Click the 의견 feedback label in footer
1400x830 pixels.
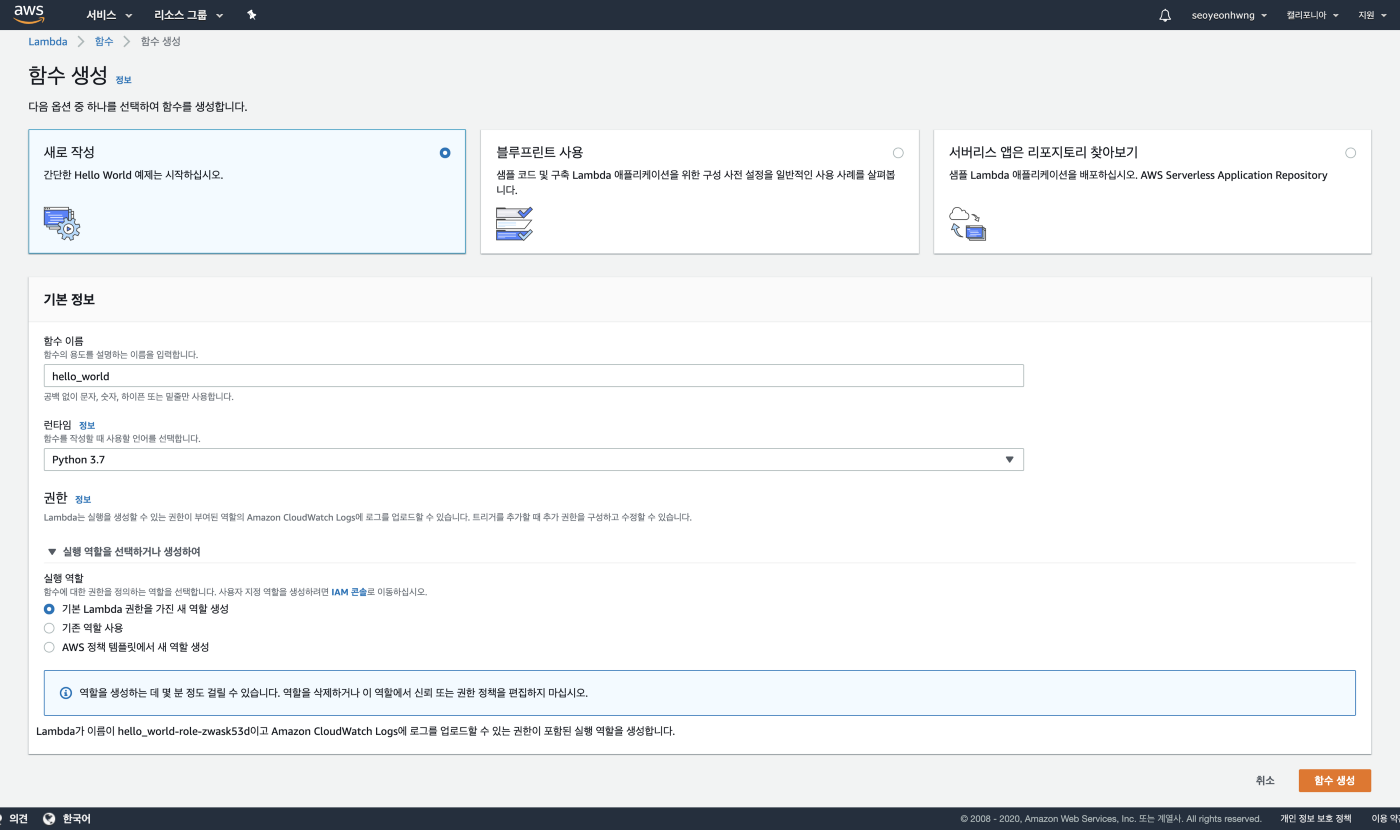coord(18,818)
